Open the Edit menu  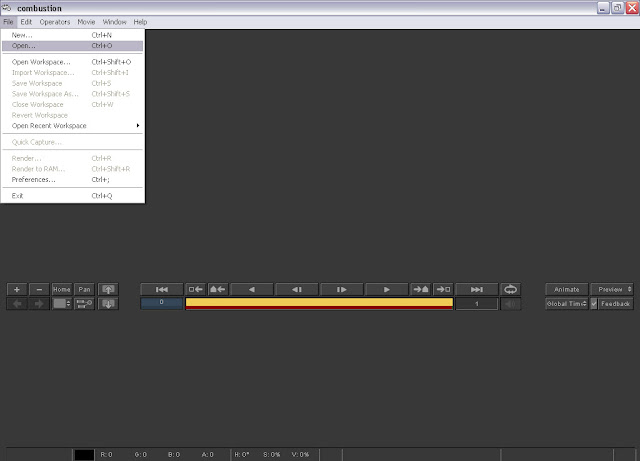26,22
